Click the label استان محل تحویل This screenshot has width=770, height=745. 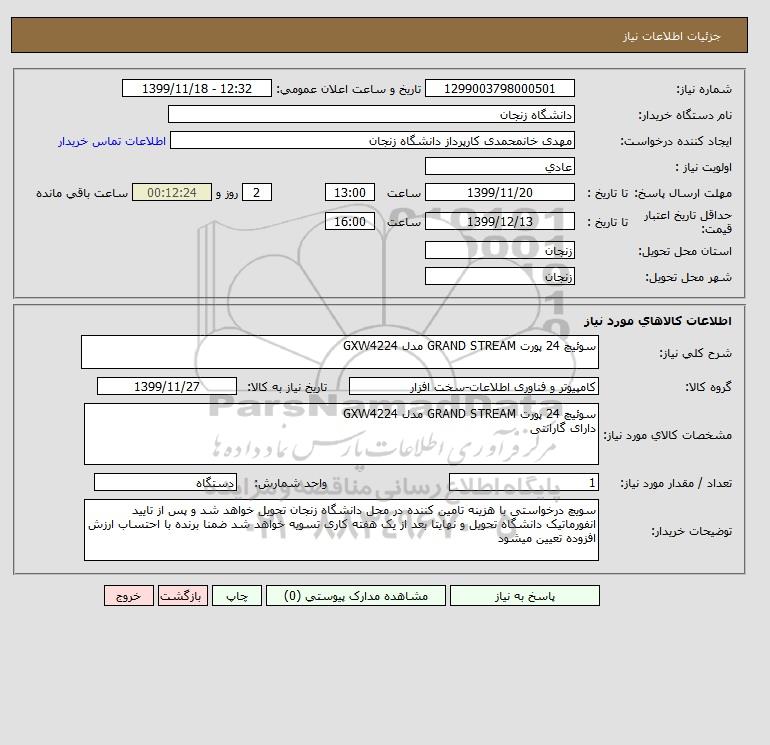[x=685, y=251]
